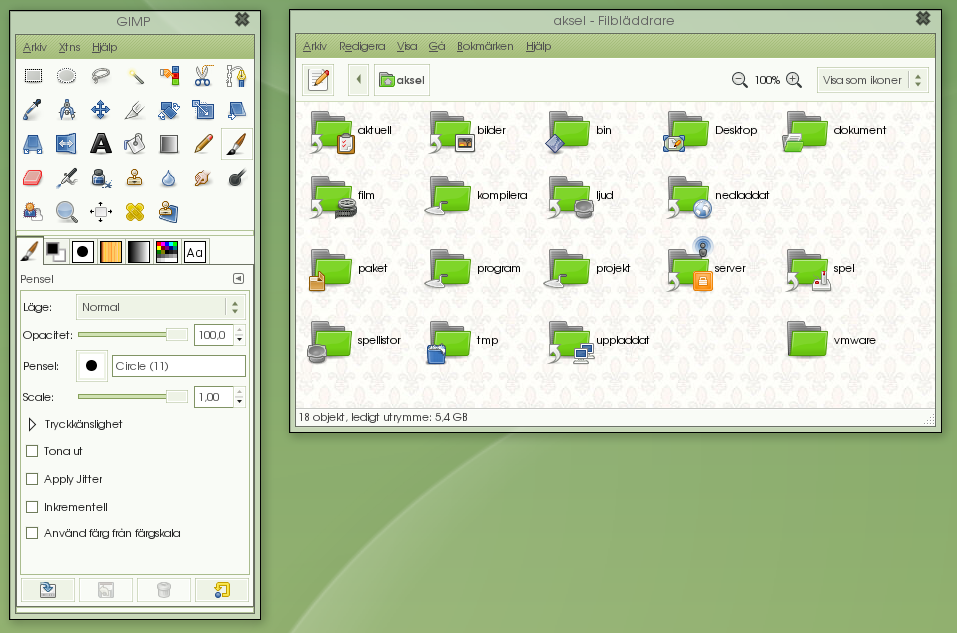Adjust the brush Scale slider
Image resolution: width=957 pixels, height=633 pixels.
133,396
